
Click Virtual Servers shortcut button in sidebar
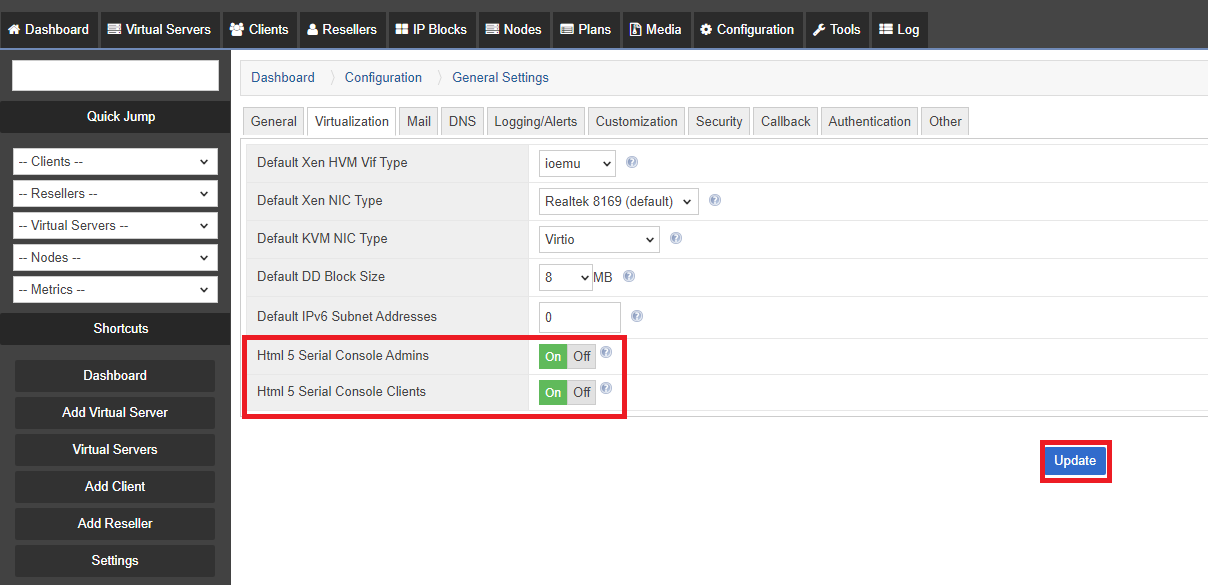115,450
